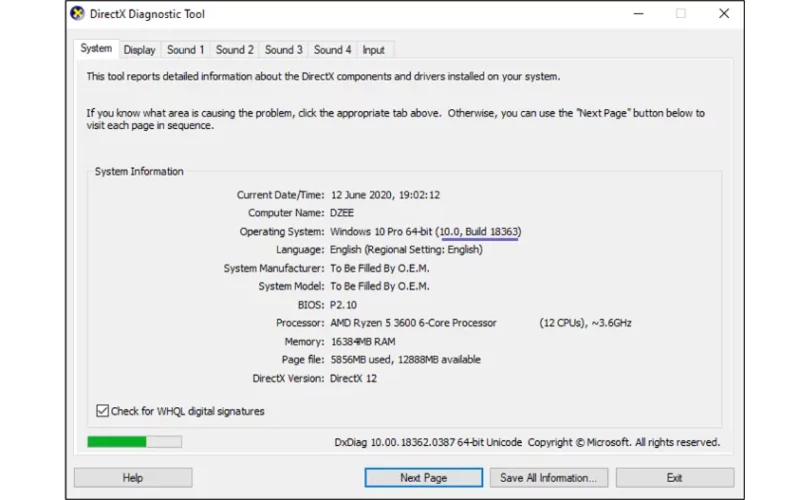Click the Next Page button
800x500 pixels.
click(423, 478)
